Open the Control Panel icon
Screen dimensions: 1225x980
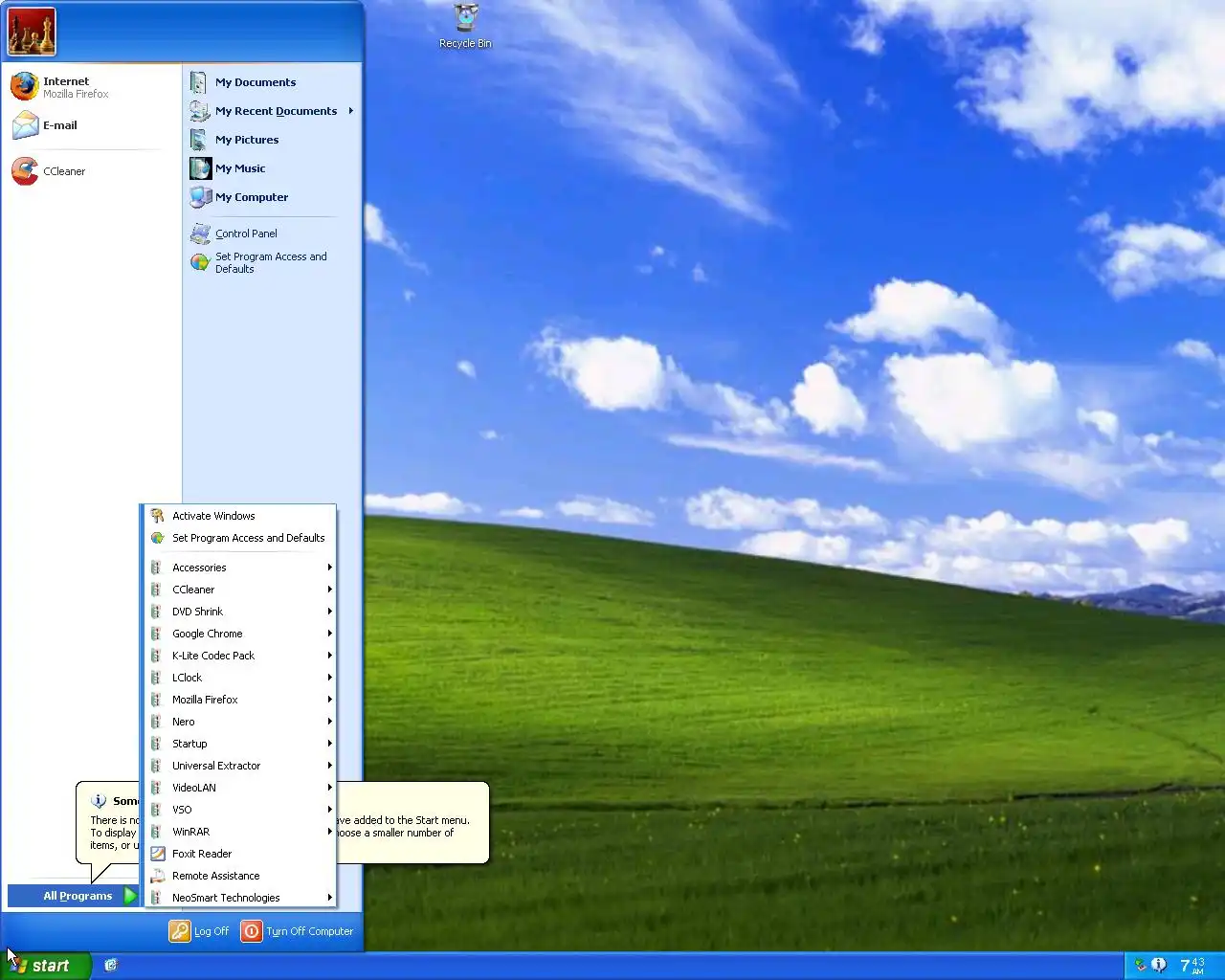(x=200, y=234)
